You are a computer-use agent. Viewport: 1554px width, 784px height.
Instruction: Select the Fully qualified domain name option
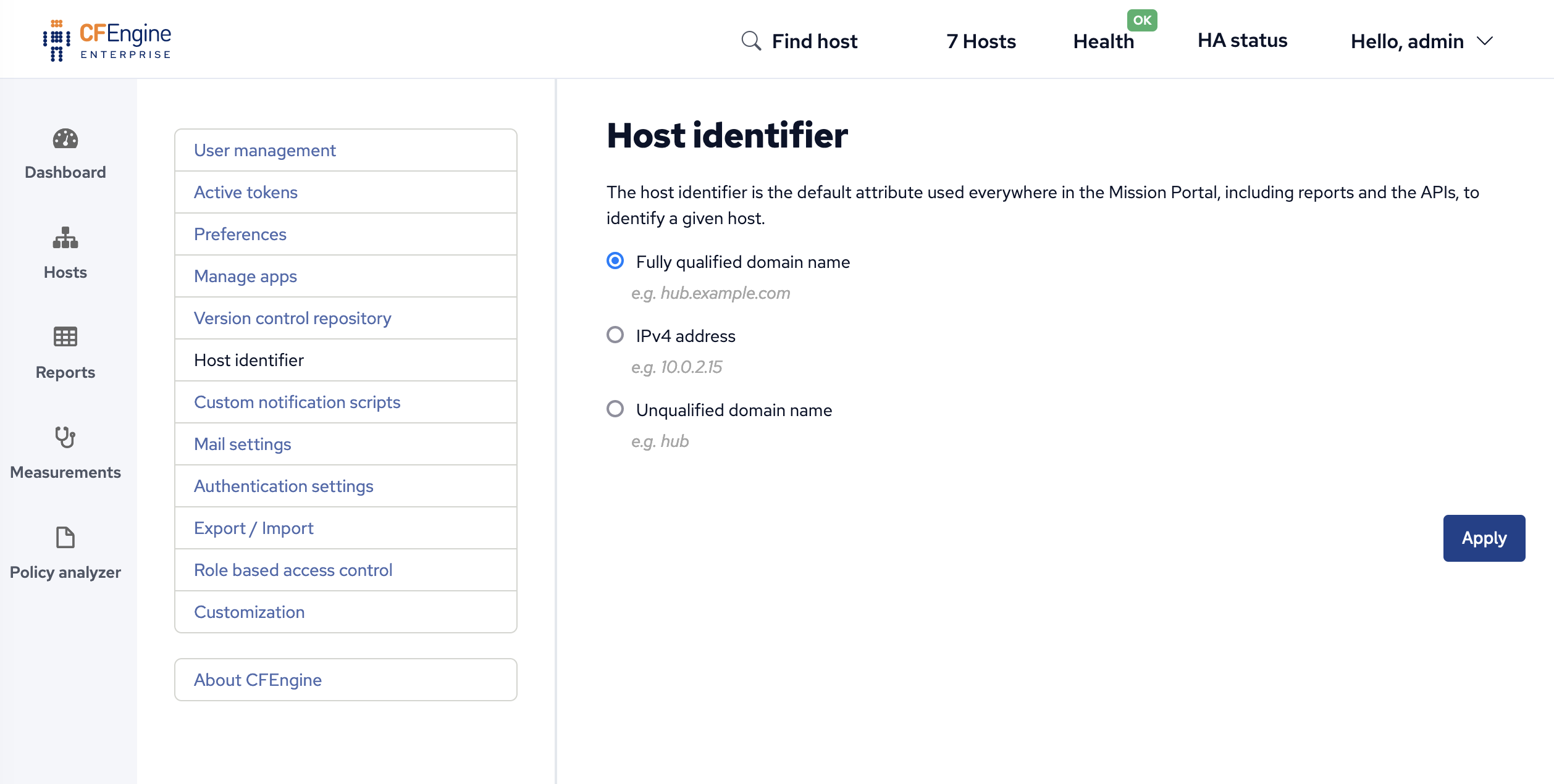[x=615, y=261]
